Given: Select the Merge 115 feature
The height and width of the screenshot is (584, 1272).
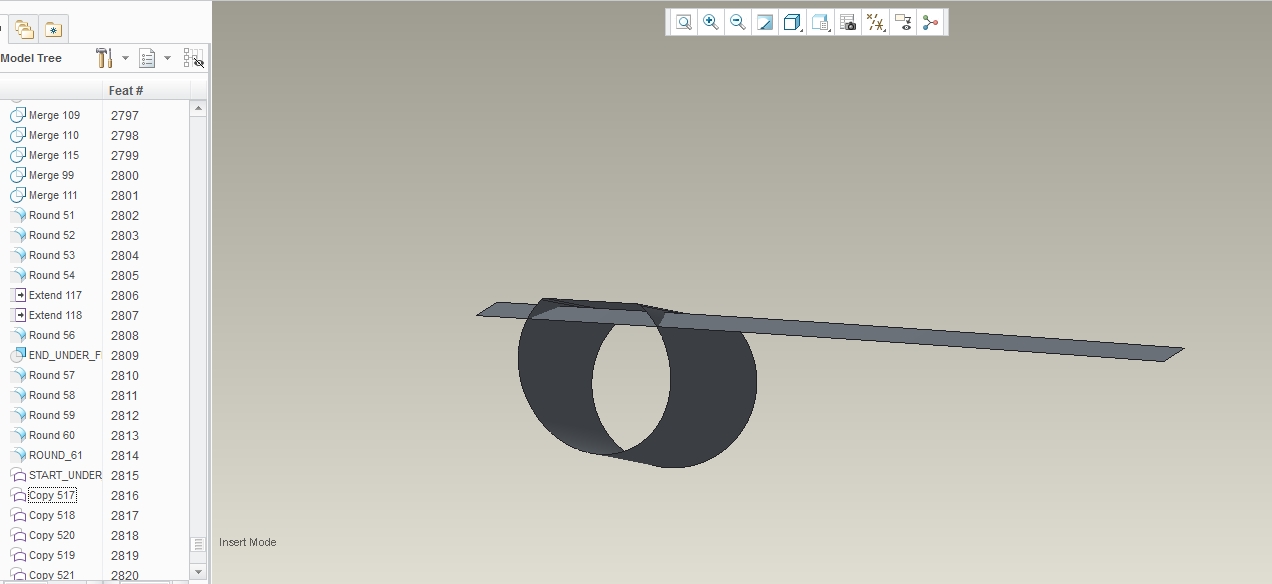Looking at the screenshot, I should coord(54,155).
